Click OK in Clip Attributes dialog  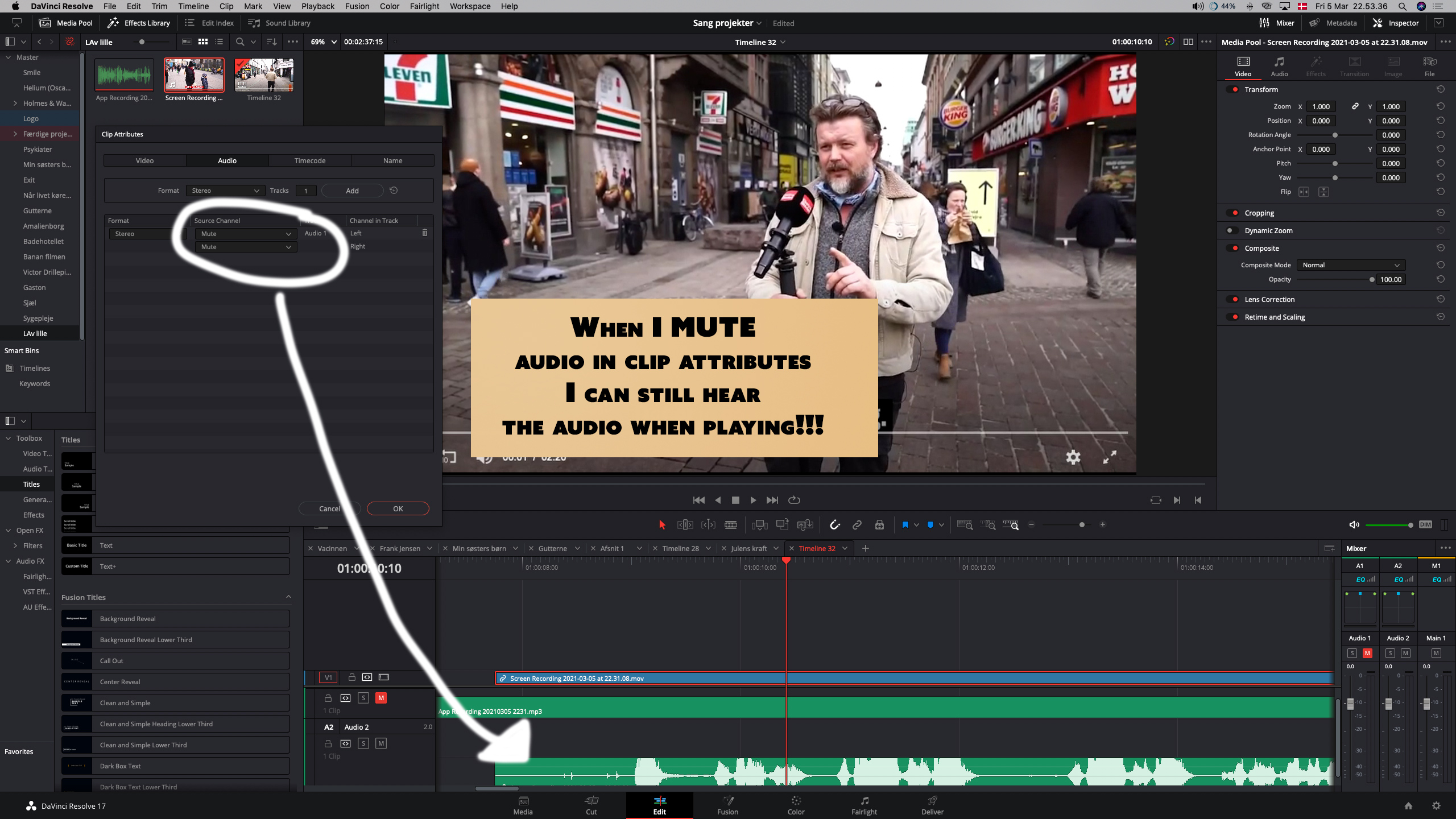[x=398, y=508]
